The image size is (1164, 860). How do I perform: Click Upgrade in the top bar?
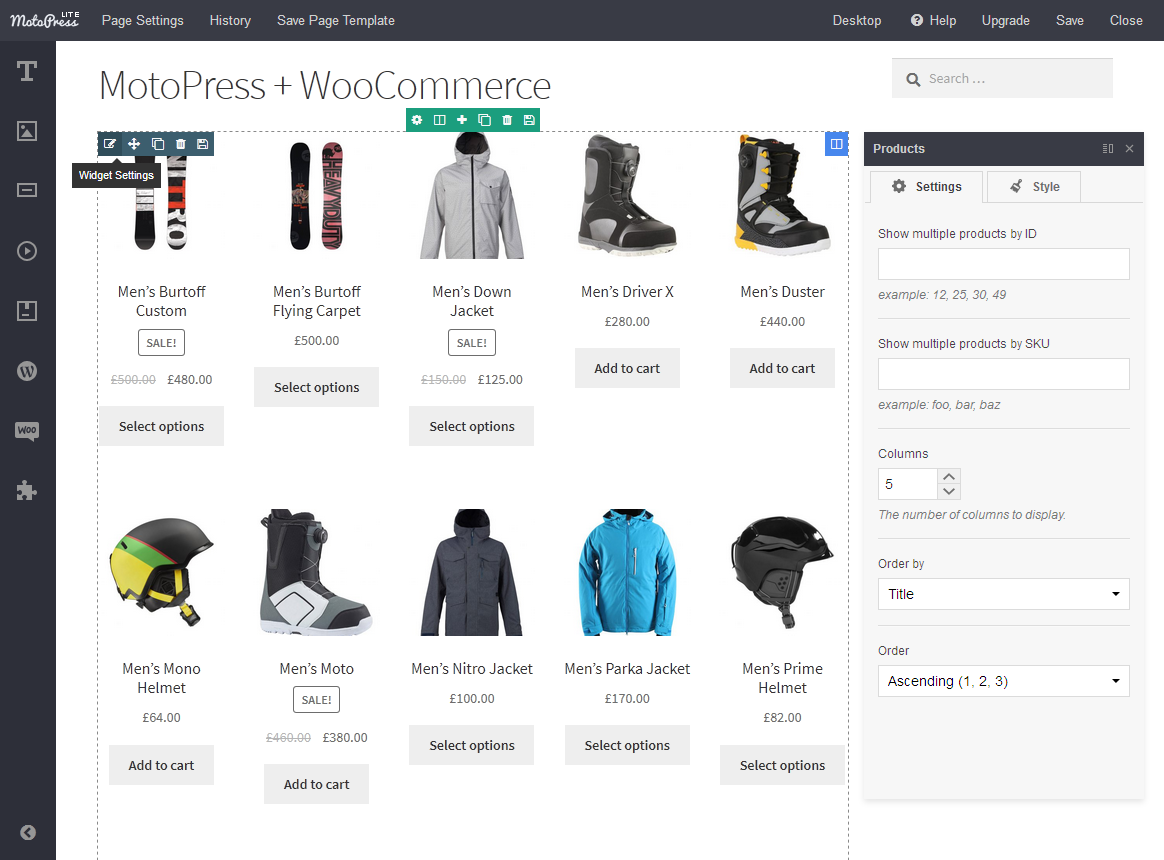click(x=1006, y=20)
